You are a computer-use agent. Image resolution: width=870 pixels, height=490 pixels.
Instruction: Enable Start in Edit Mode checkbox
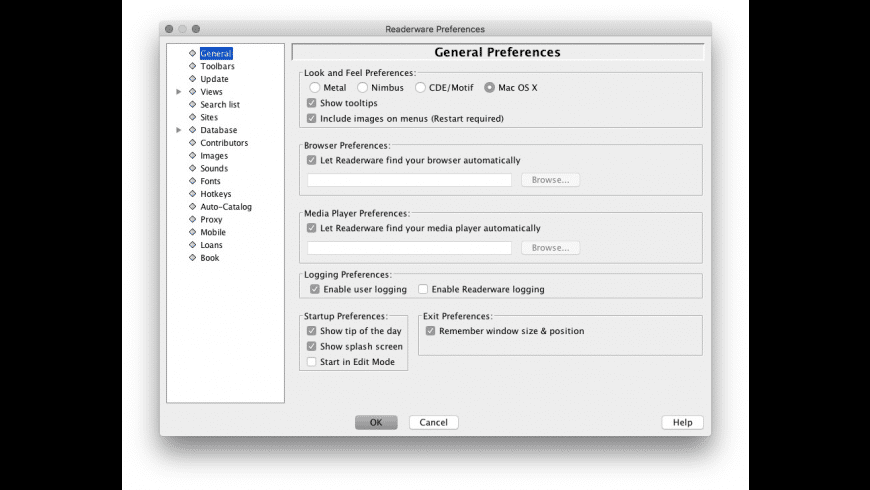311,362
